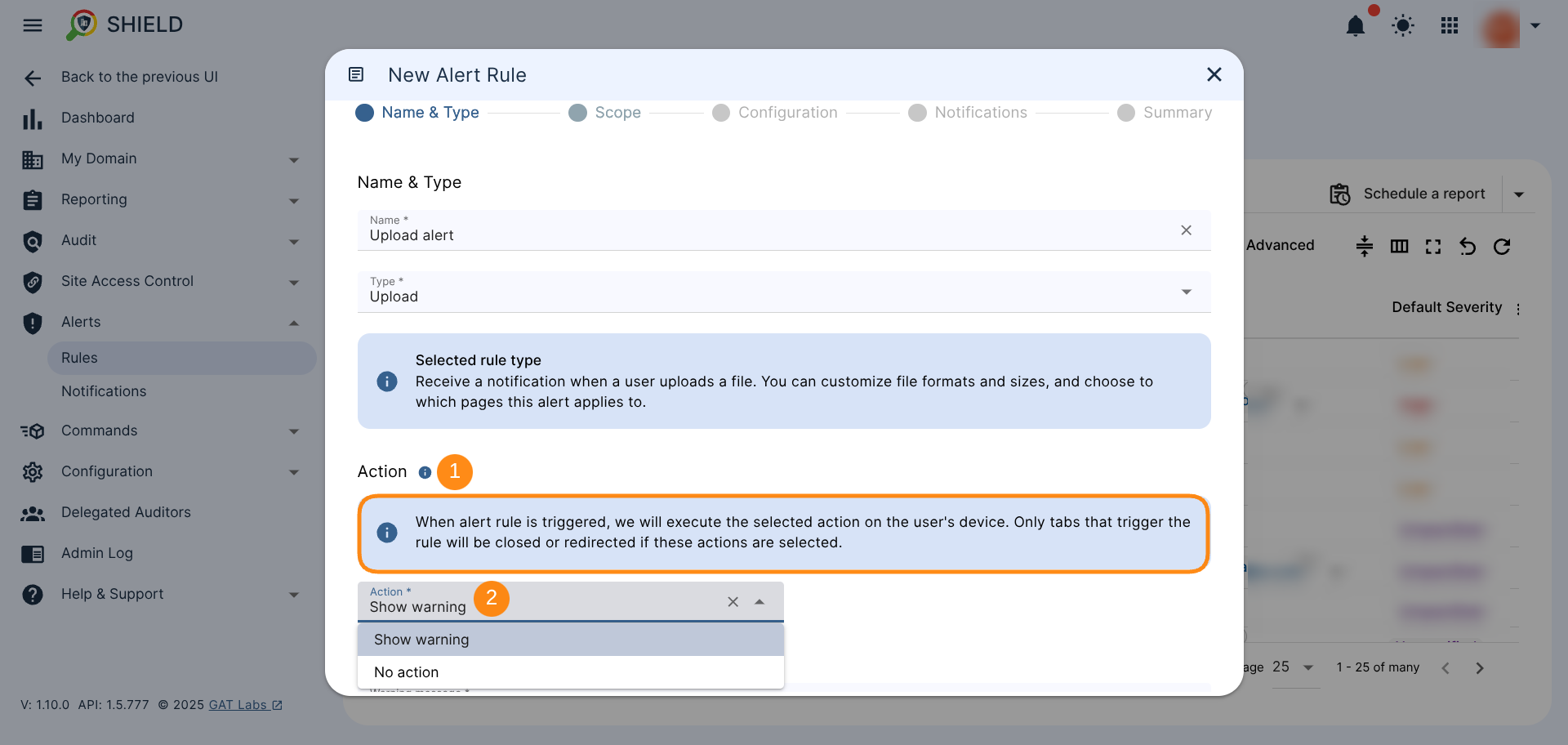Open the notifications bell

pyautogui.click(x=1356, y=26)
